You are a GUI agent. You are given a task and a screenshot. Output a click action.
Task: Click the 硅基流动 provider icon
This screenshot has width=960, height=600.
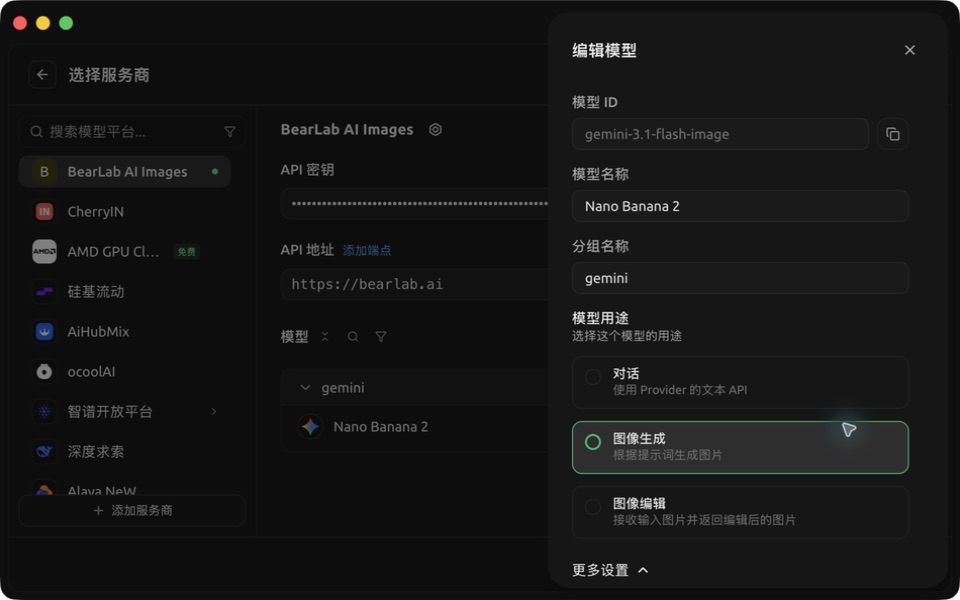point(44,292)
